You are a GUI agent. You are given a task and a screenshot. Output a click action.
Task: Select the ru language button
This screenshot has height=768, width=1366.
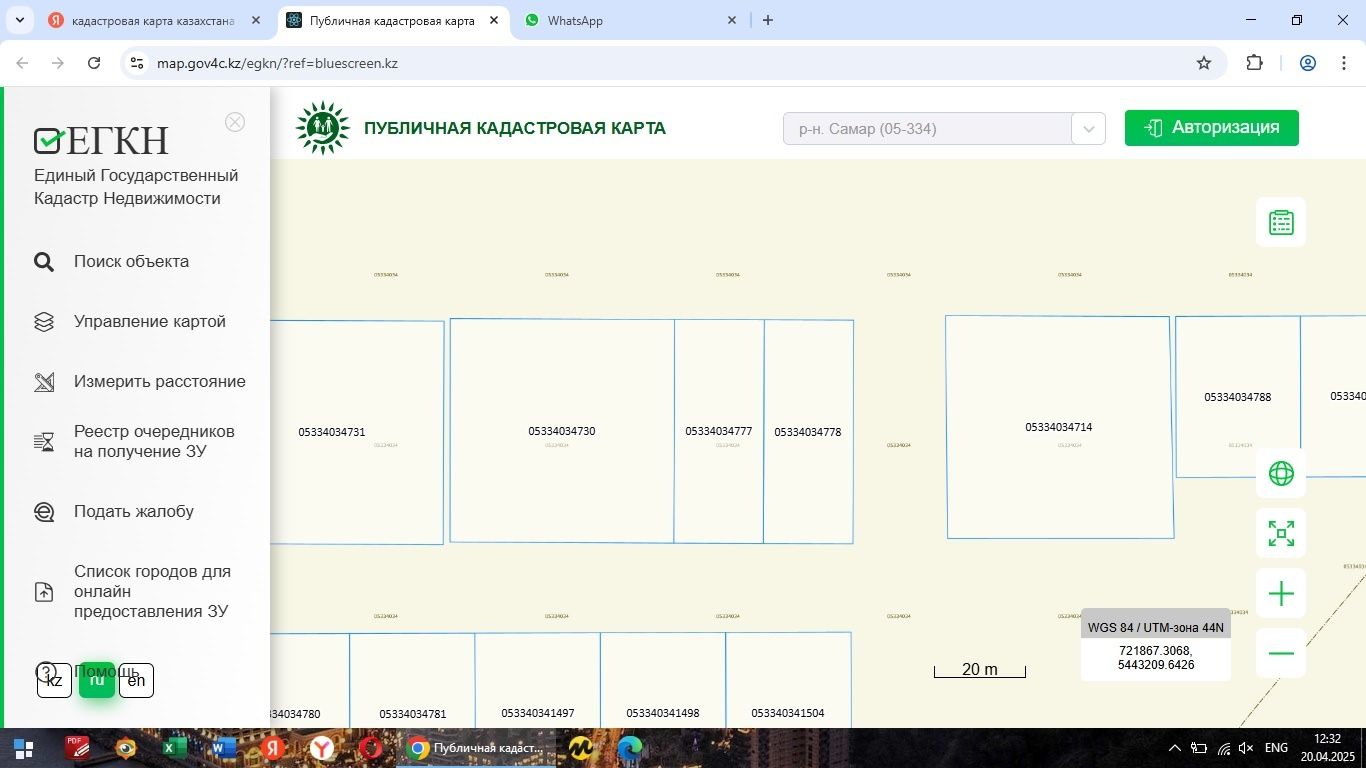[x=97, y=680]
